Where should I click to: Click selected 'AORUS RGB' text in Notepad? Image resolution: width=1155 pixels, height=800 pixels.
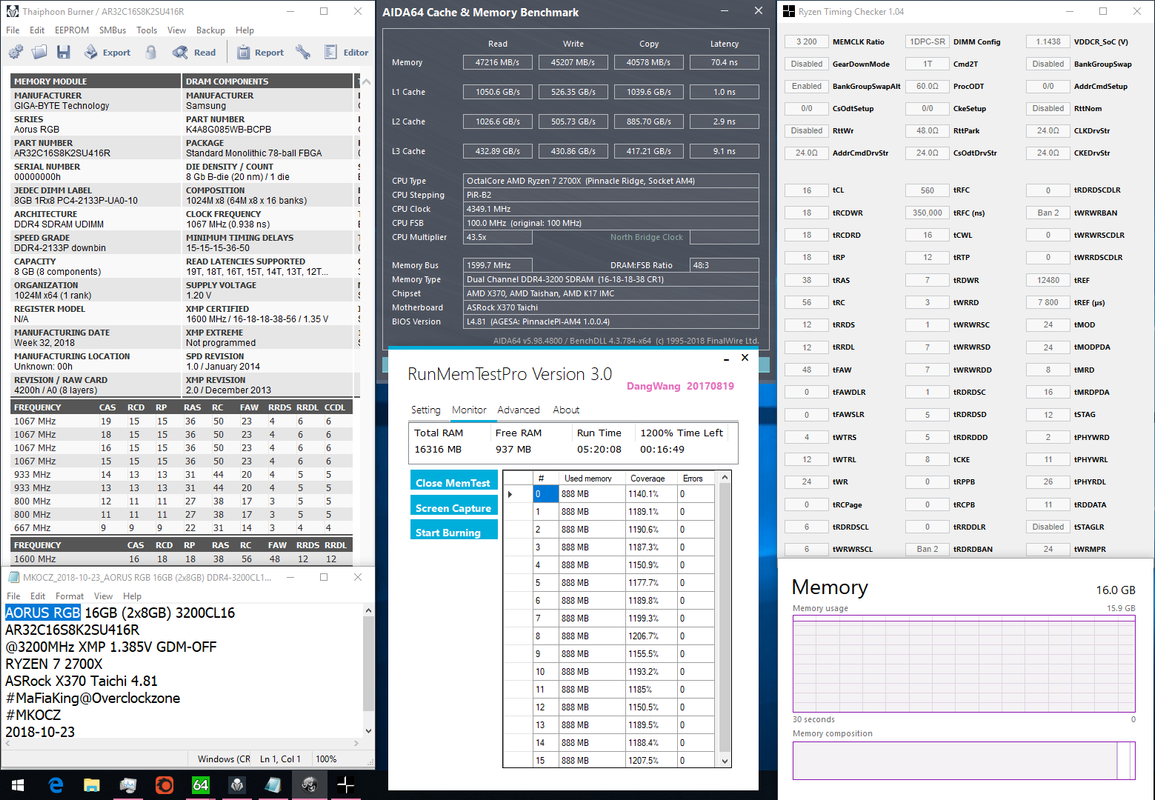point(43,613)
